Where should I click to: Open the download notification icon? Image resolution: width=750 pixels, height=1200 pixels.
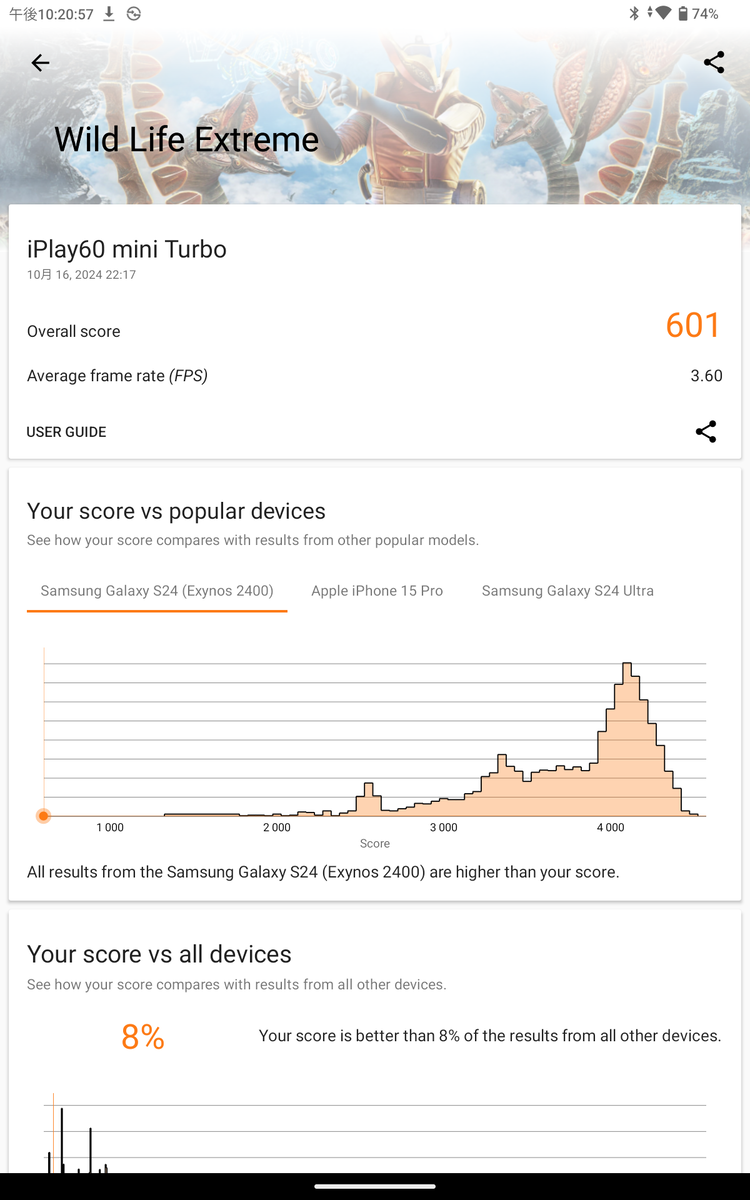tap(109, 14)
